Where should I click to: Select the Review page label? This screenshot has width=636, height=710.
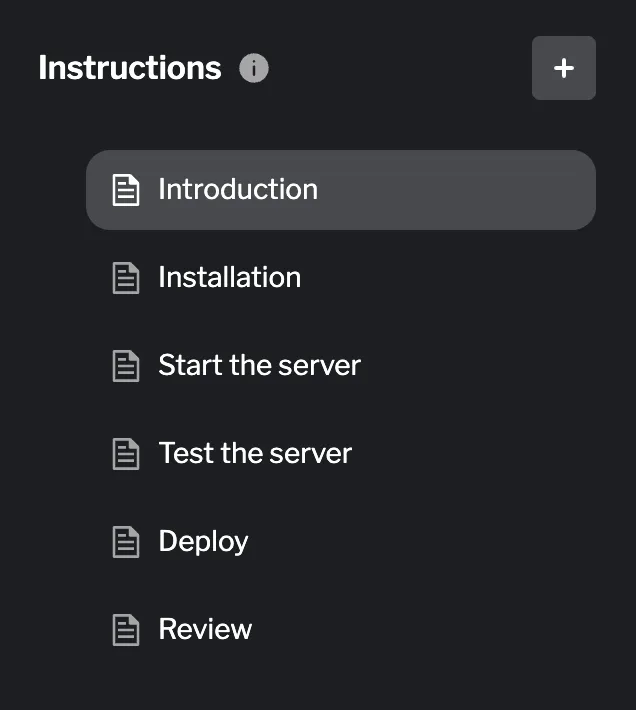coord(205,630)
